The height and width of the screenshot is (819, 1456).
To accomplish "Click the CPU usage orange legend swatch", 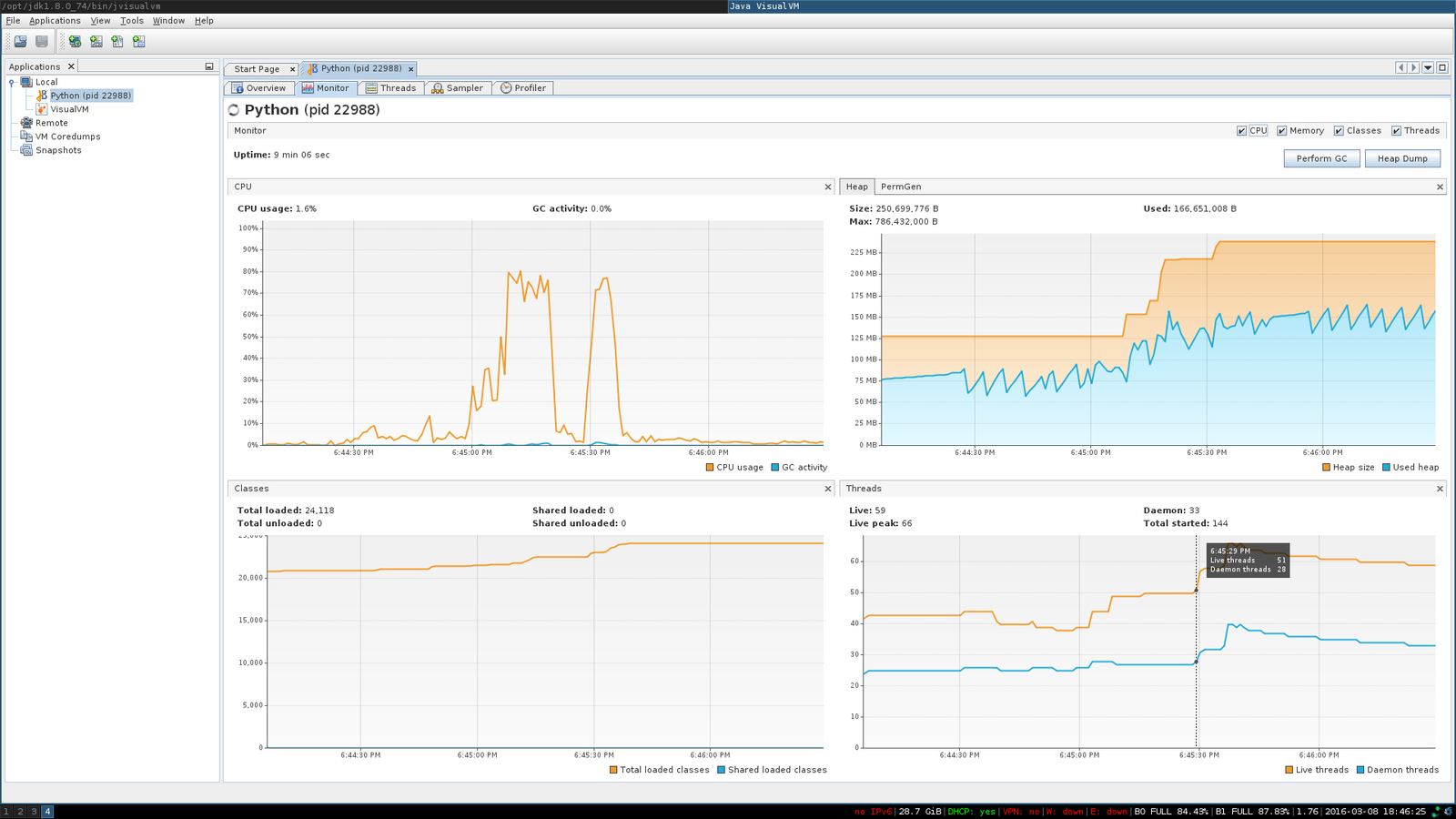I will tap(710, 468).
